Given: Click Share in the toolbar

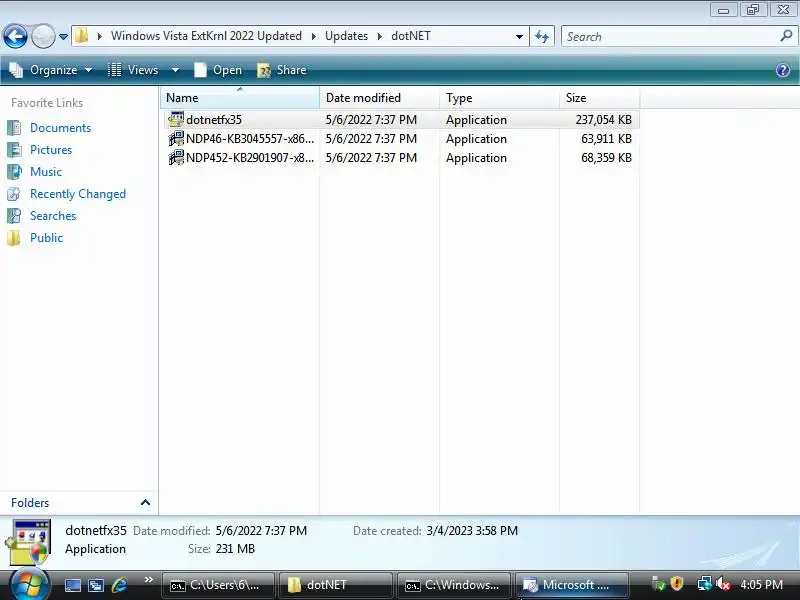Looking at the screenshot, I should [282, 70].
